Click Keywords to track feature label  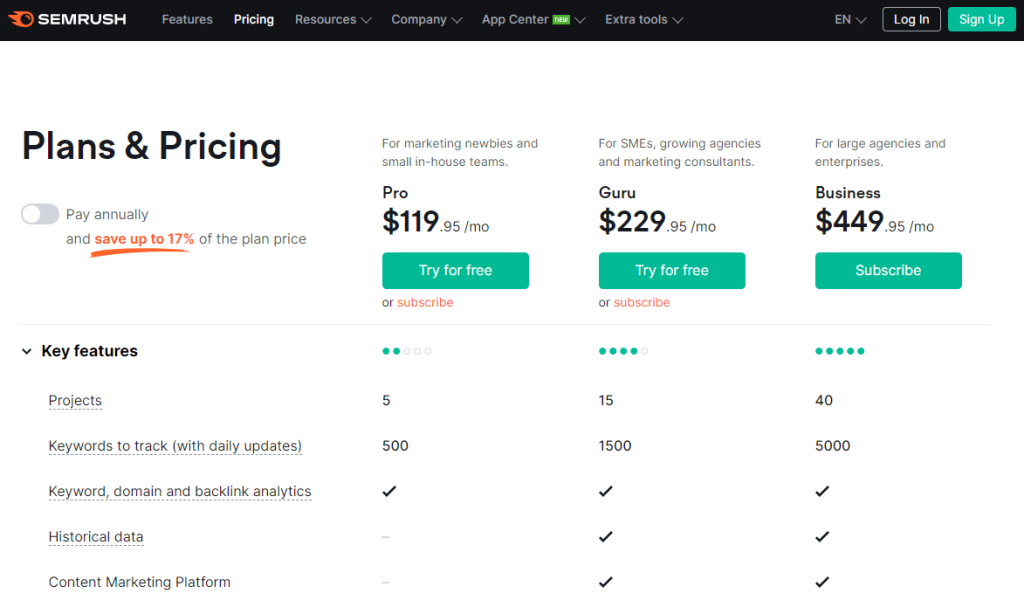pyautogui.click(x=175, y=446)
